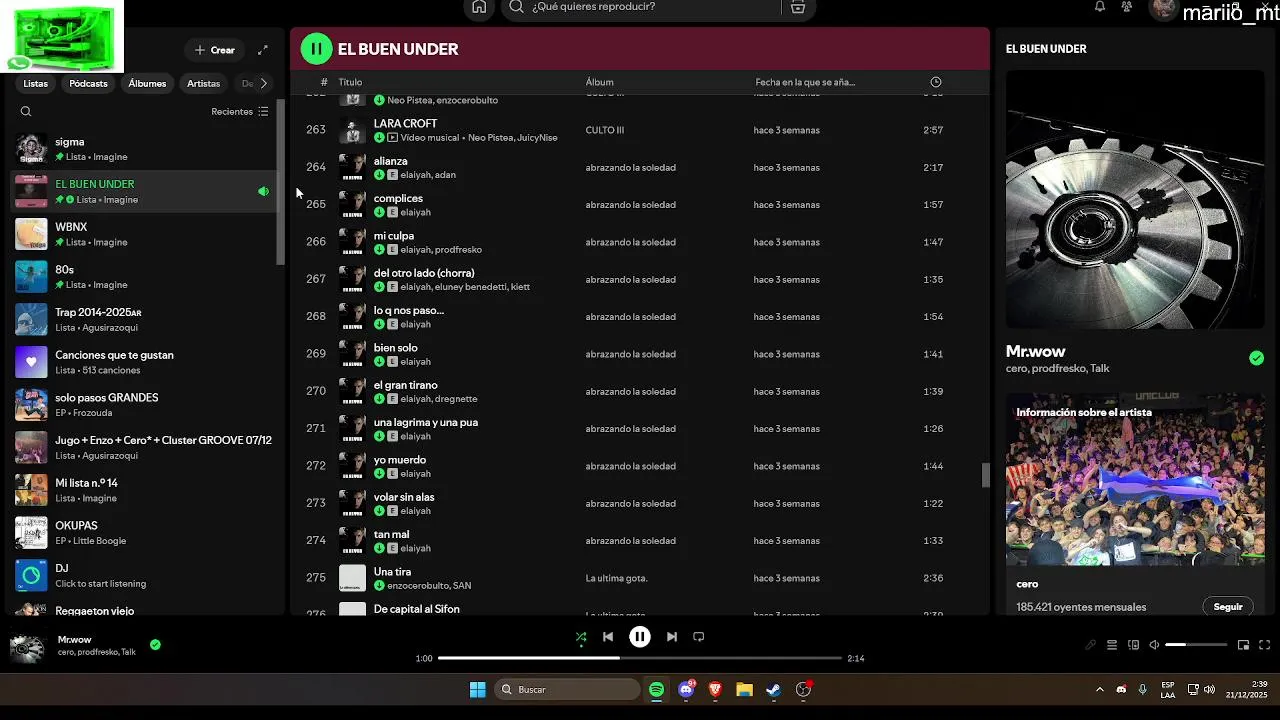1280x720 pixels.
Task: Click the ¿Qué quieres reproducir? search field
Action: click(640, 7)
